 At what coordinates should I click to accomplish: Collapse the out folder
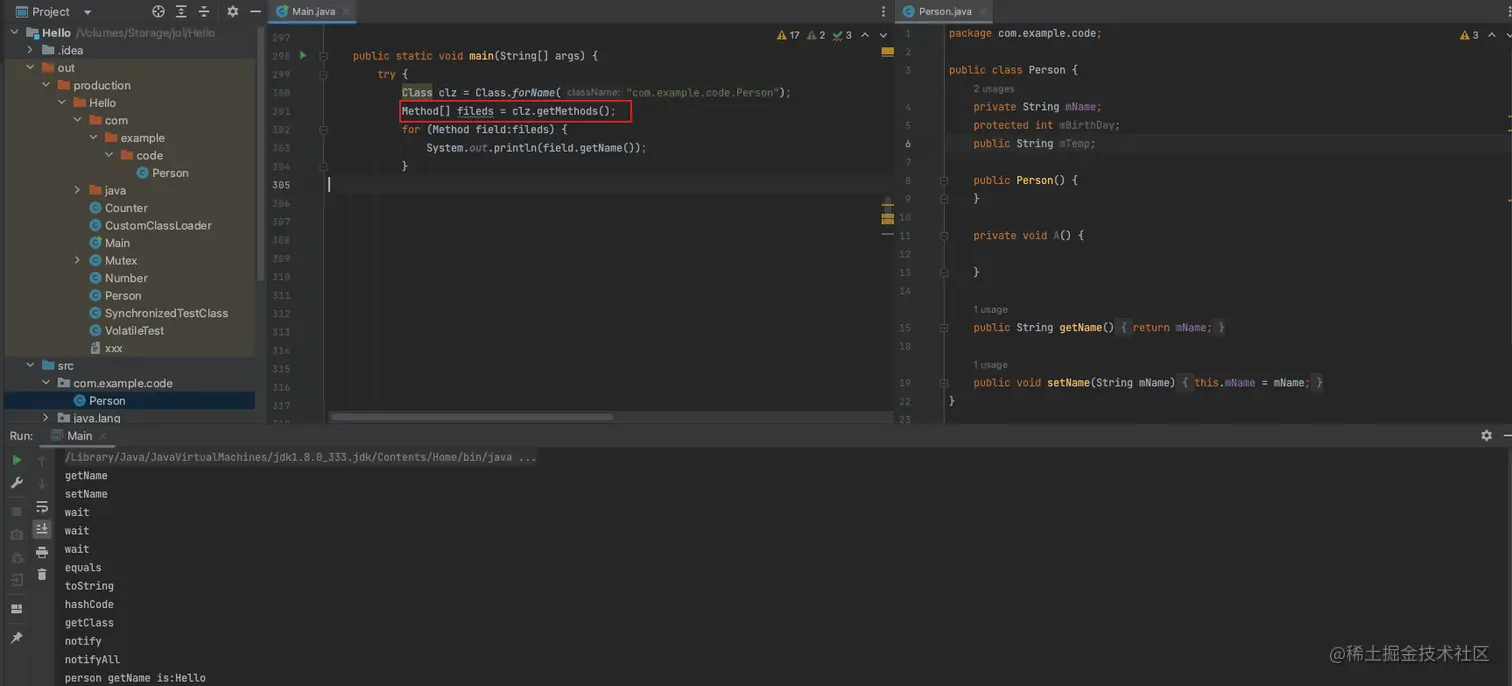click(30, 67)
